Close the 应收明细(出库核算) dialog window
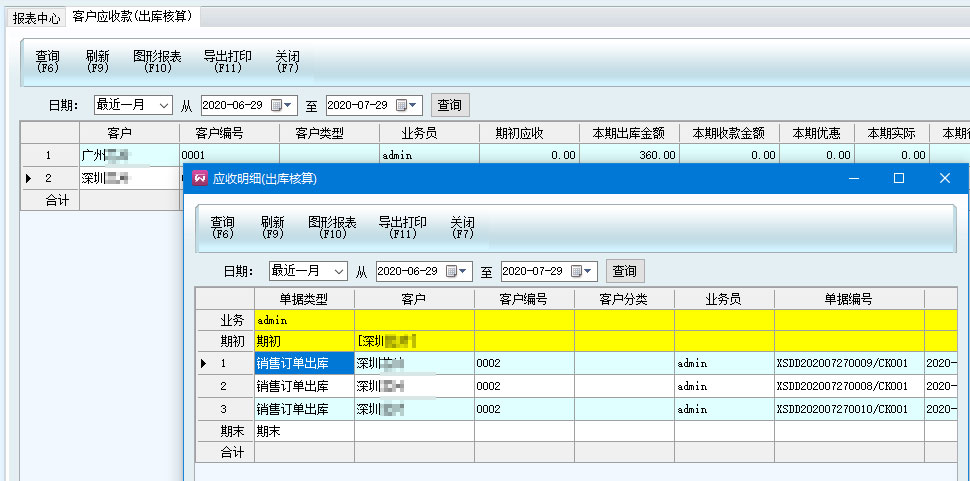970x481 pixels. click(x=945, y=179)
